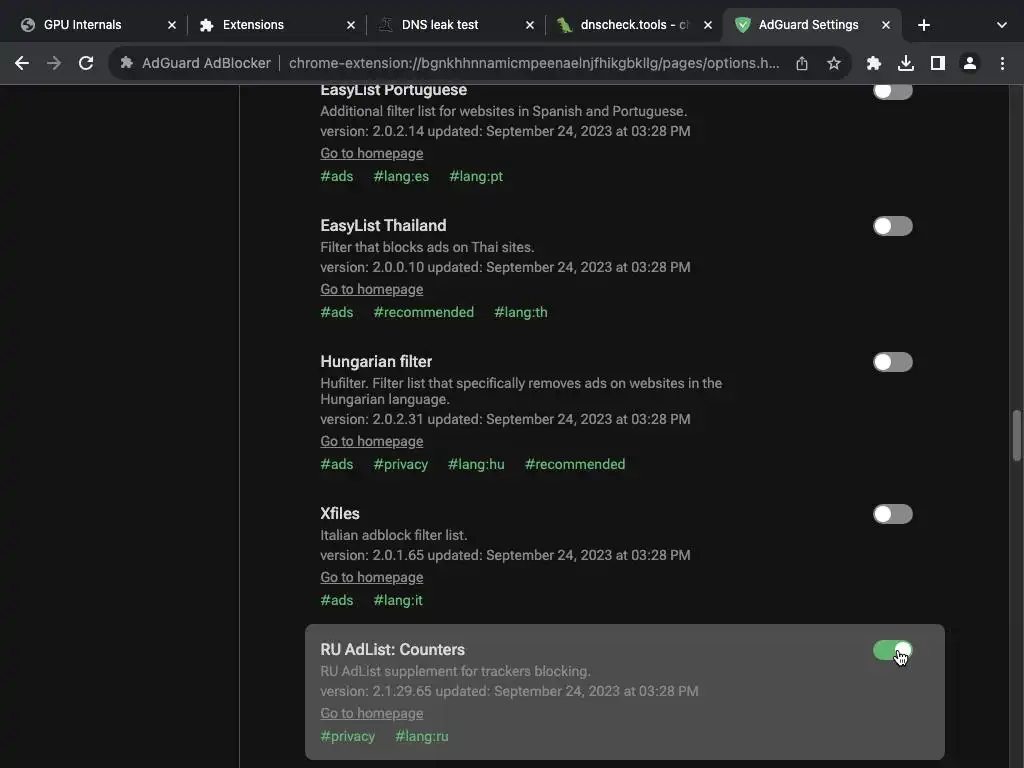This screenshot has width=1024, height=768.
Task: Close the GPU Internals tab
Action: (172, 25)
